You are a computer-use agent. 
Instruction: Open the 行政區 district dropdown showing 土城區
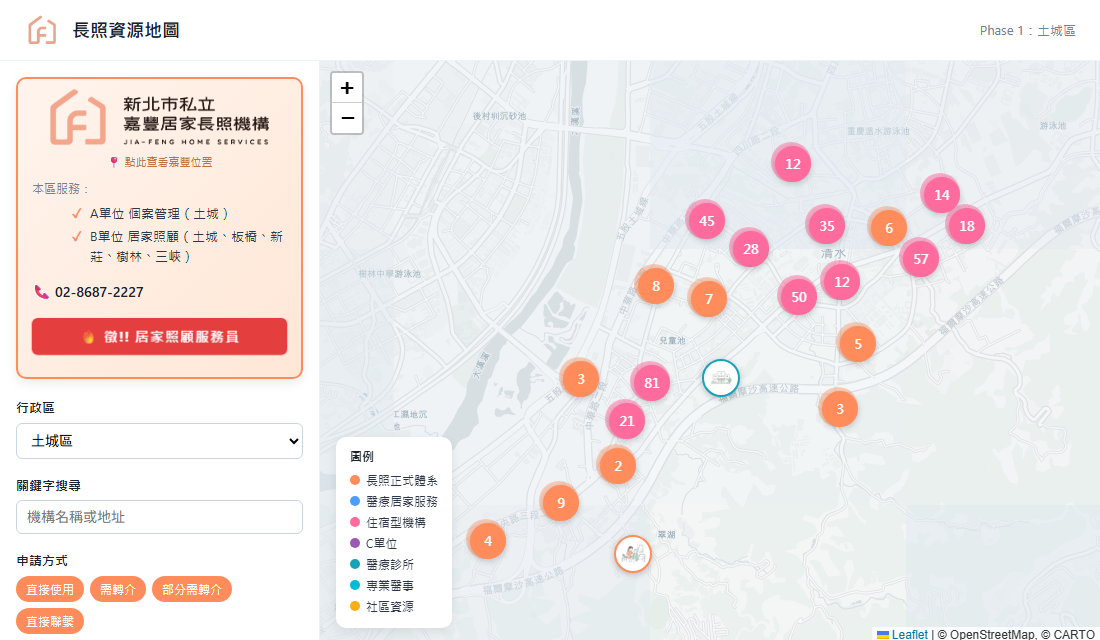click(159, 441)
